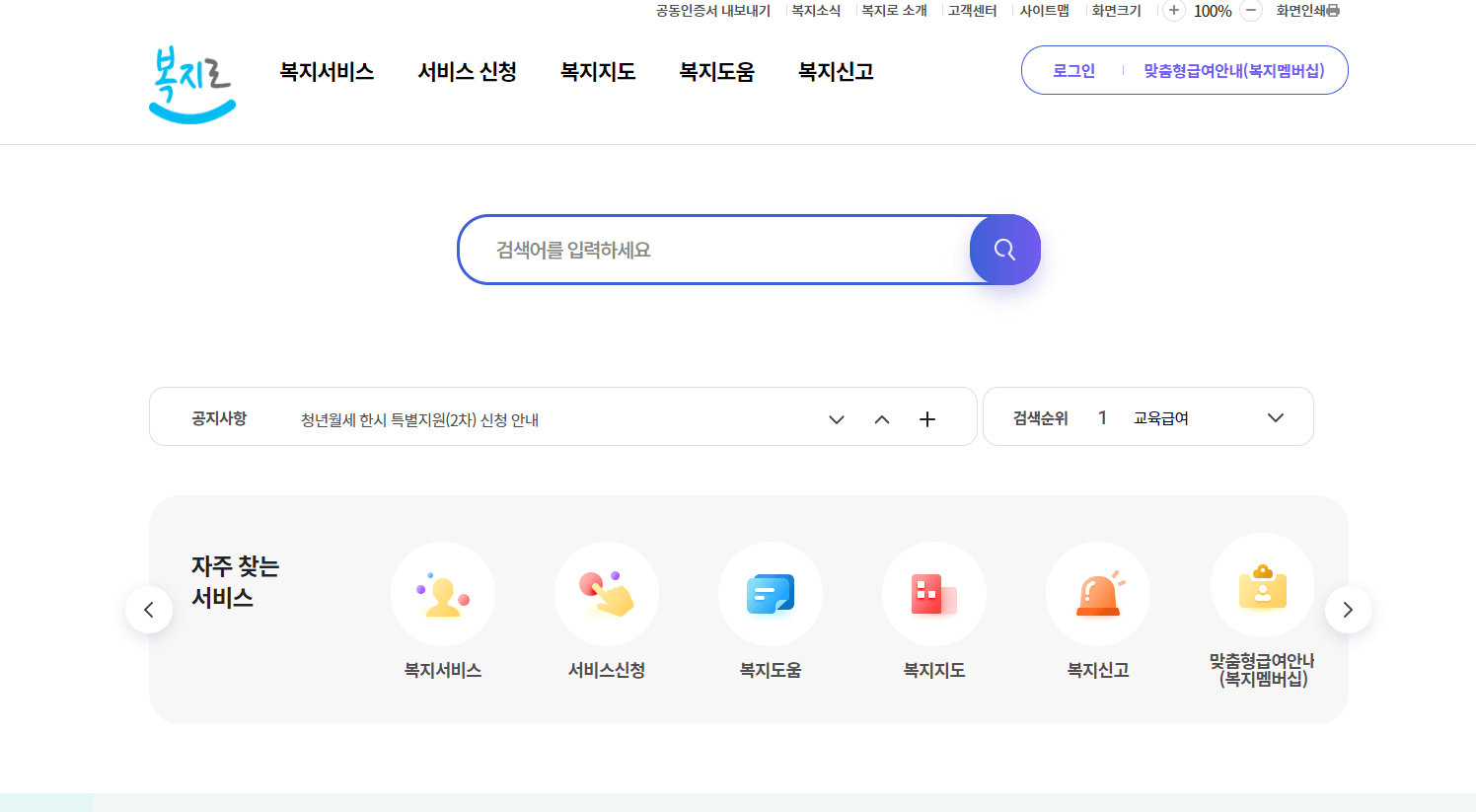Click the right carousel arrow
This screenshot has width=1476, height=812.
pyautogui.click(x=1349, y=609)
